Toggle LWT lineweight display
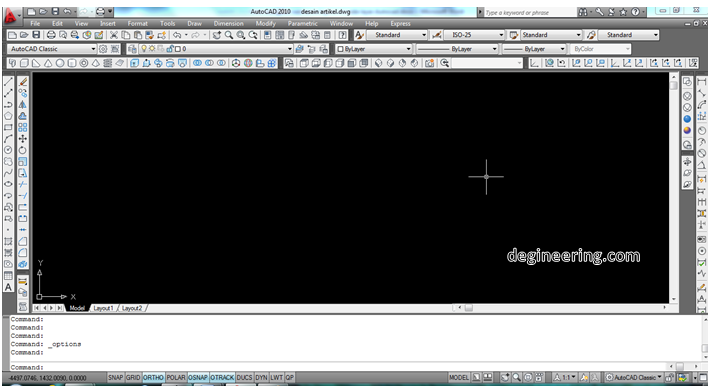 point(277,377)
